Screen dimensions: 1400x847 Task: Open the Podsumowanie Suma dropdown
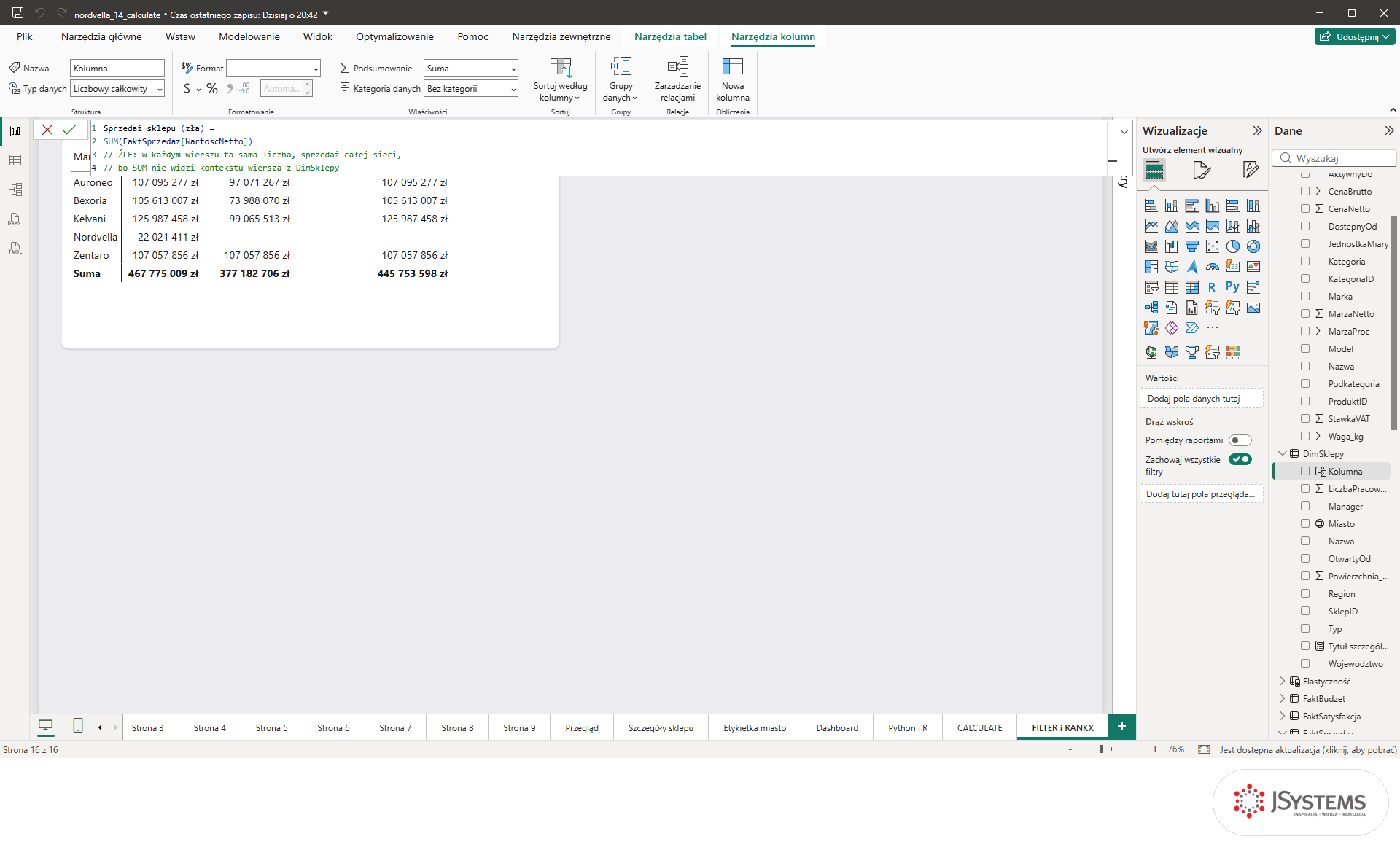pos(471,69)
